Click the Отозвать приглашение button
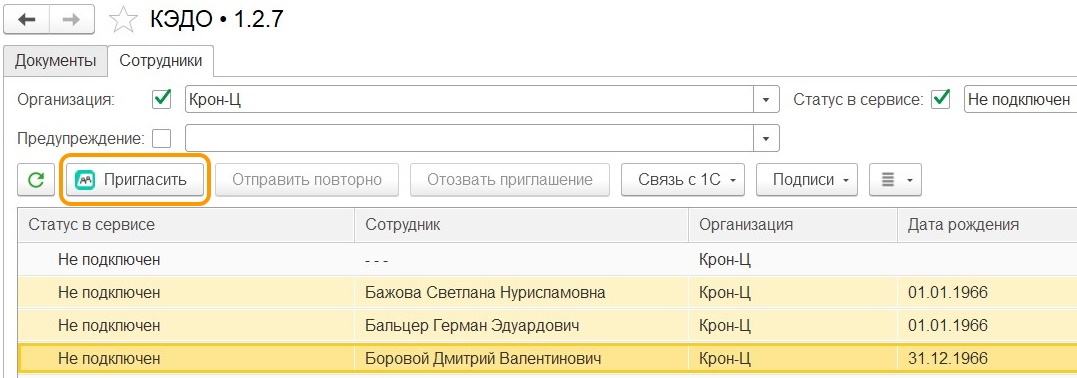The height and width of the screenshot is (378, 1077). point(510,179)
